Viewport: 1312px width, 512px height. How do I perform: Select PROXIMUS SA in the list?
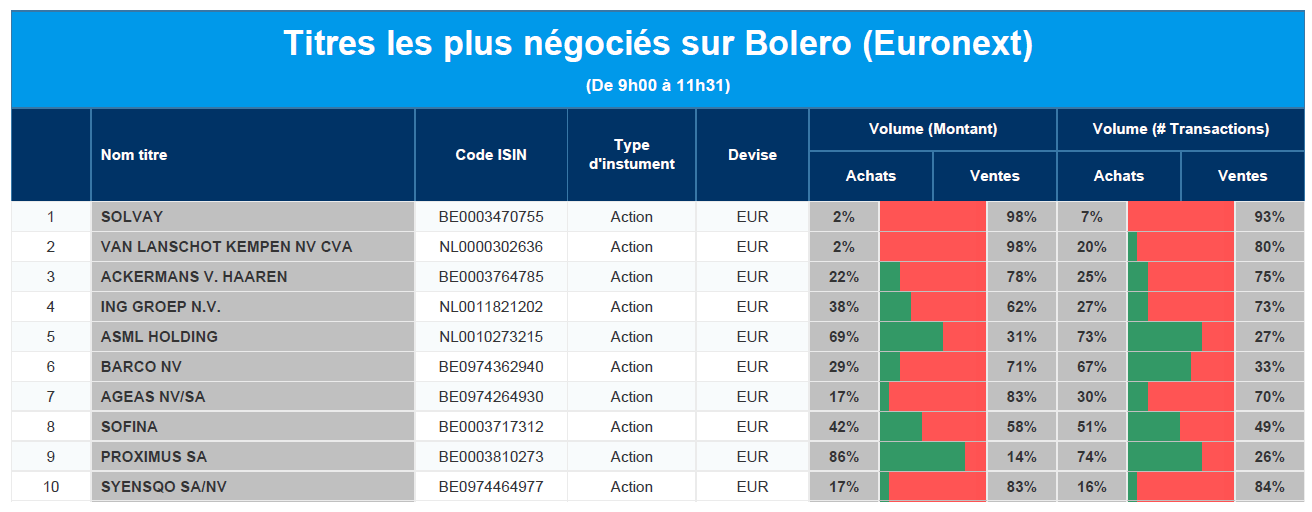coord(154,457)
